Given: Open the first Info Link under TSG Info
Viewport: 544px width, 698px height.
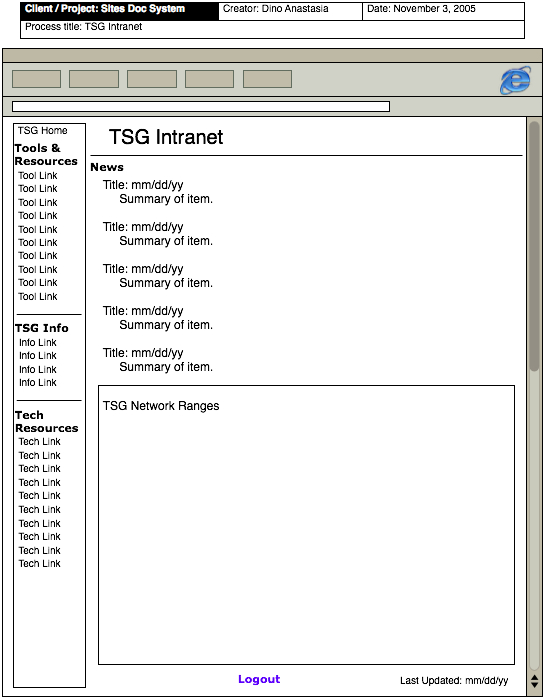Looking at the screenshot, I should tap(38, 342).
